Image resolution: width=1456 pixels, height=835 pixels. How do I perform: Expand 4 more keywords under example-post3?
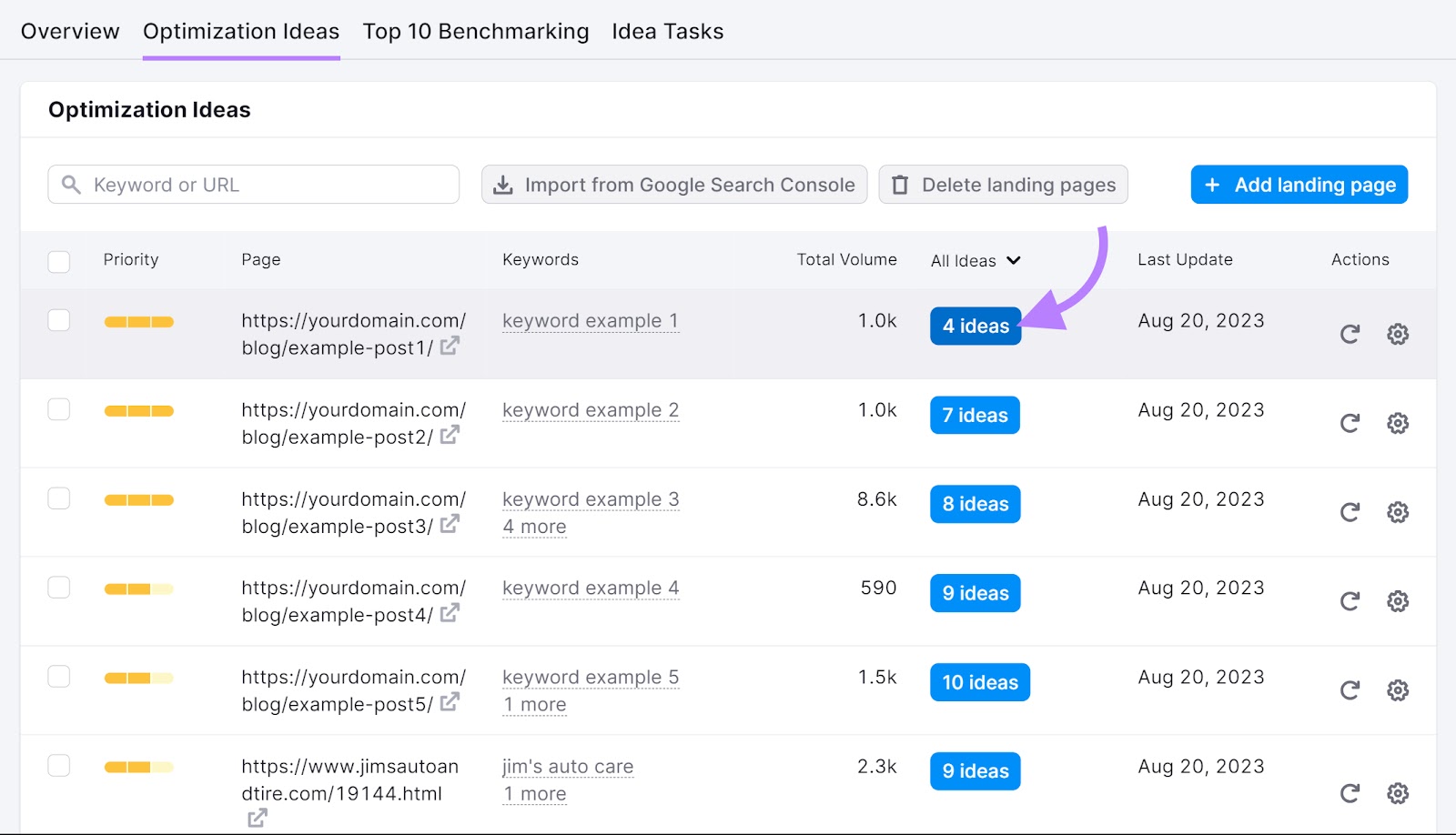click(534, 527)
